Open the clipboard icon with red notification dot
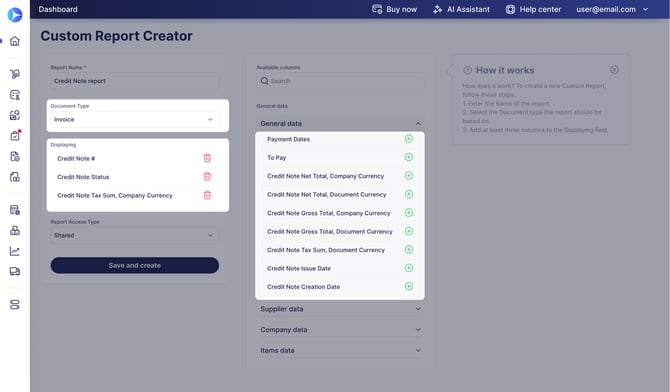This screenshot has width=670, height=392. 15,136
